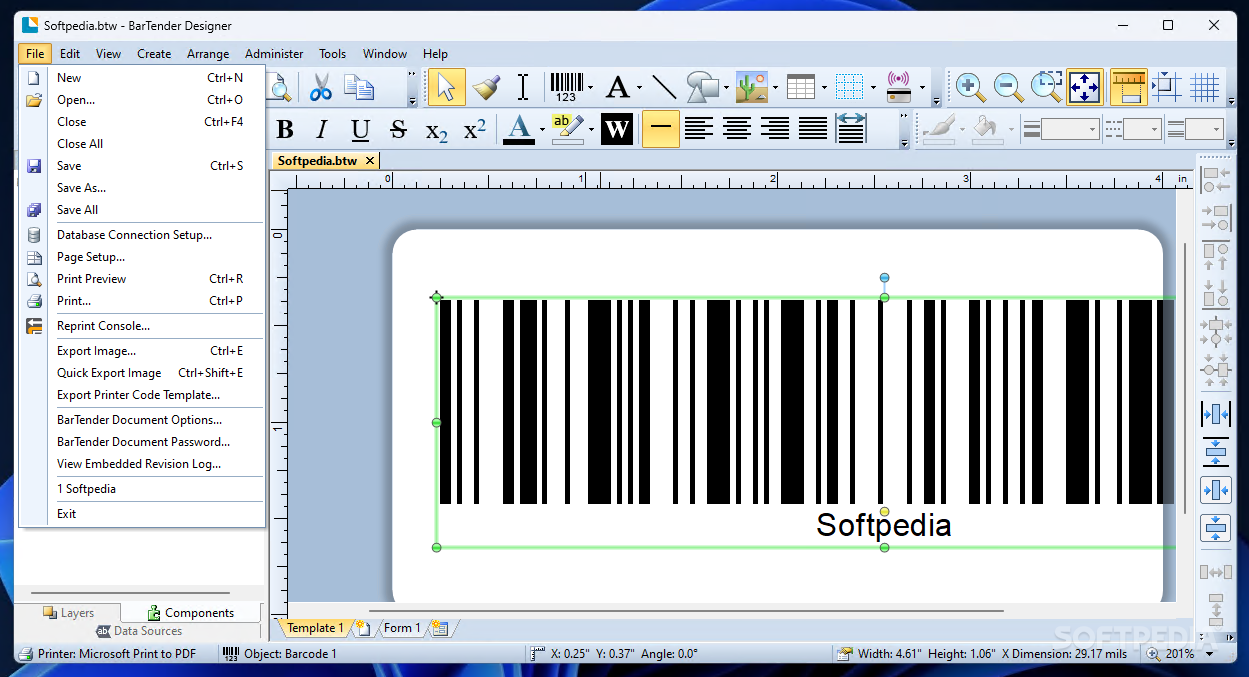Click the highlight color marker icon
Viewport: 1249px width, 677px height.
tap(566, 130)
